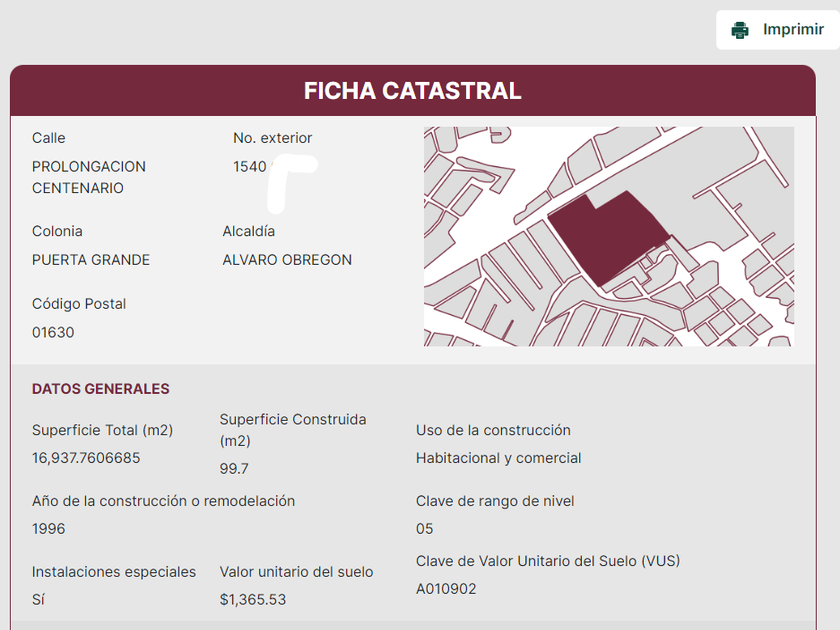Click the DATOS GENERALES section heading
Screen dimensions: 840x630
tap(100, 389)
